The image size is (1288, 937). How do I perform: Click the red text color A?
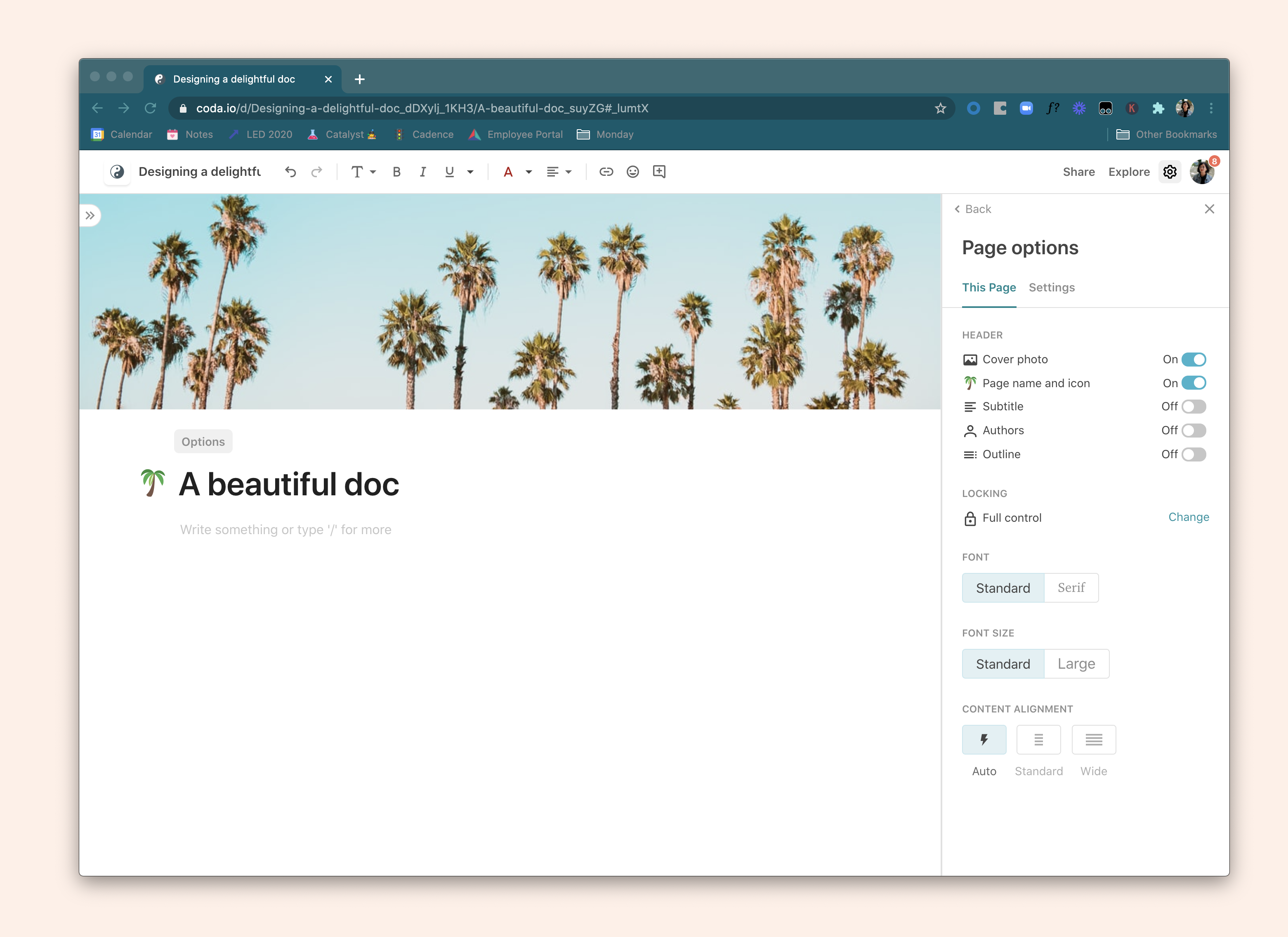coord(508,172)
